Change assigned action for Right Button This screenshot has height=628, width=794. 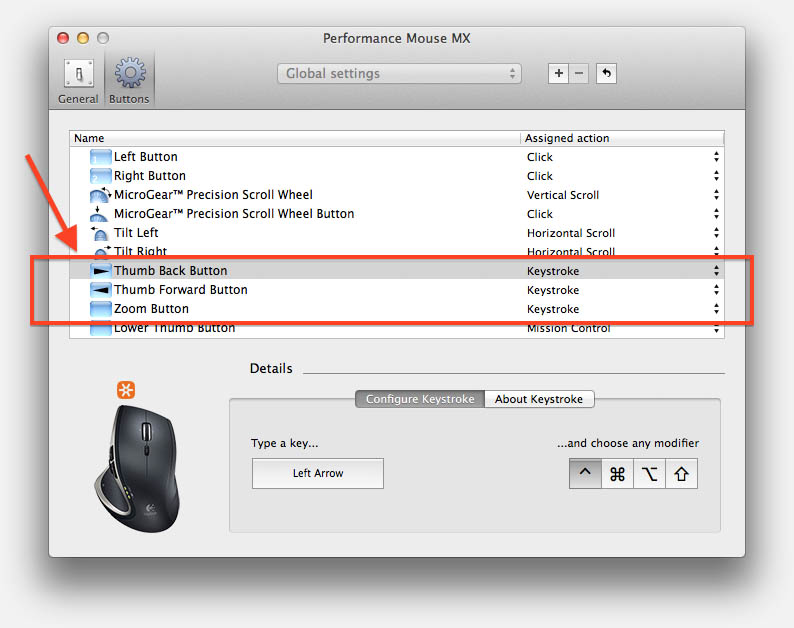pos(716,176)
